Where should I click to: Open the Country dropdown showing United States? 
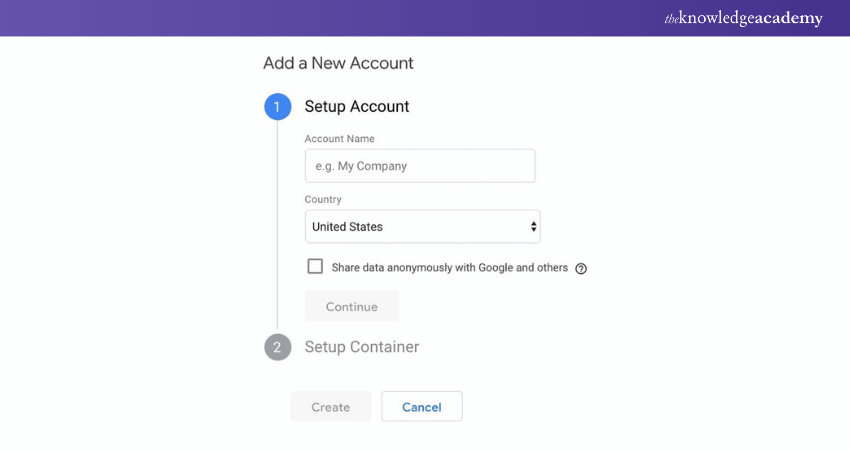pyautogui.click(x=420, y=227)
